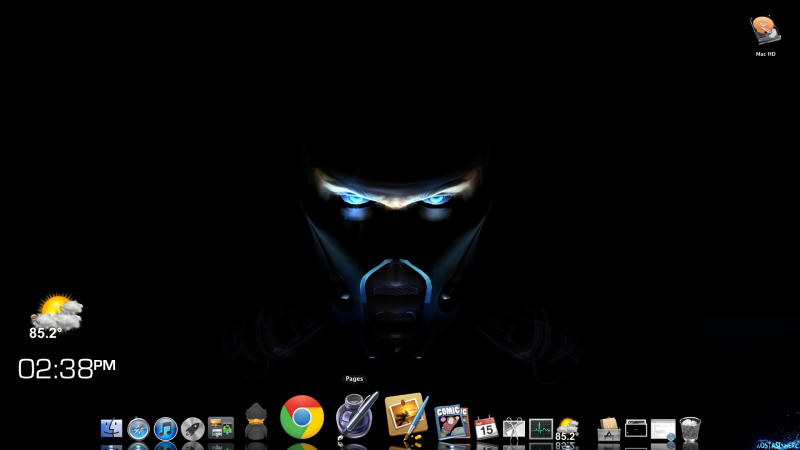Open Calendar showing 15 in dock
Image resolution: width=800 pixels, height=450 pixels.
tap(486, 428)
